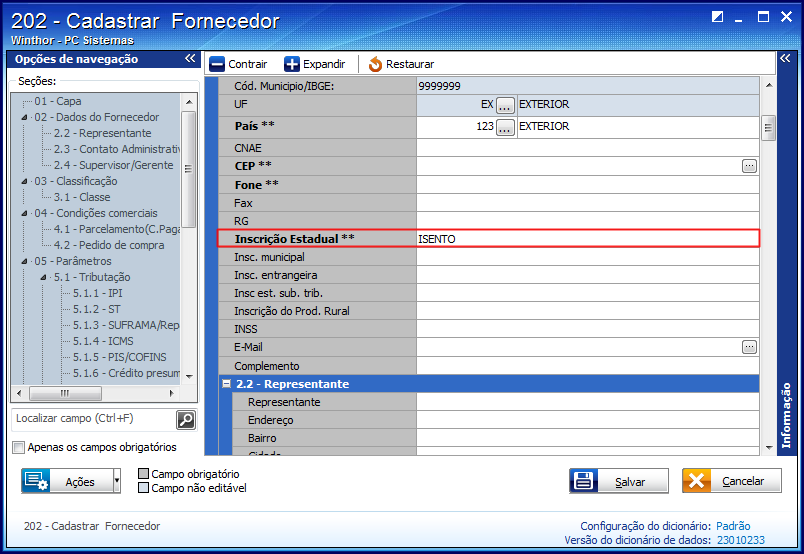The height and width of the screenshot is (554, 804).
Task: Click Cancelar button
Action: (x=732, y=481)
